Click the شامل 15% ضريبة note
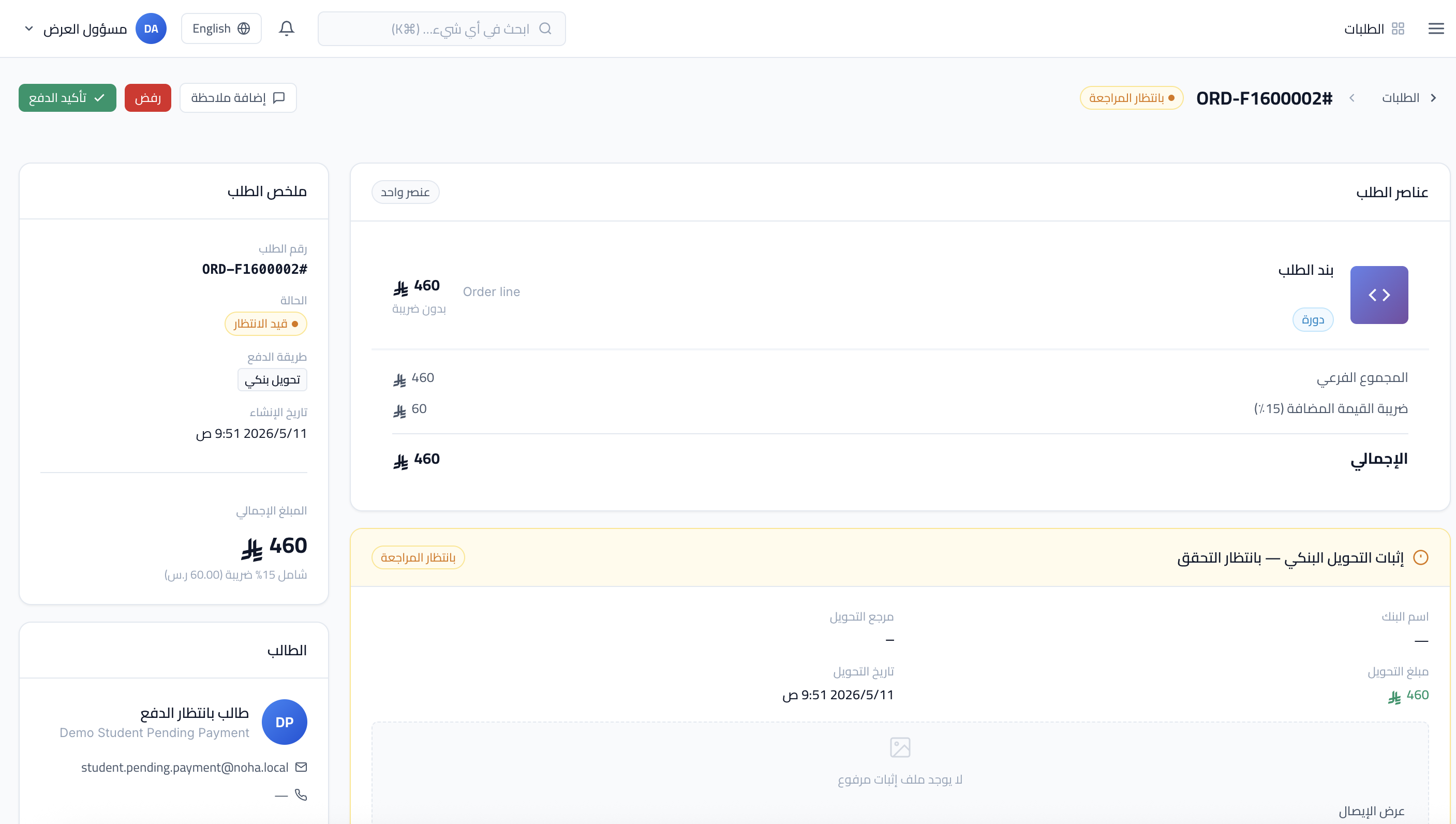Screen dimensions: 1456x824 click(x=235, y=575)
